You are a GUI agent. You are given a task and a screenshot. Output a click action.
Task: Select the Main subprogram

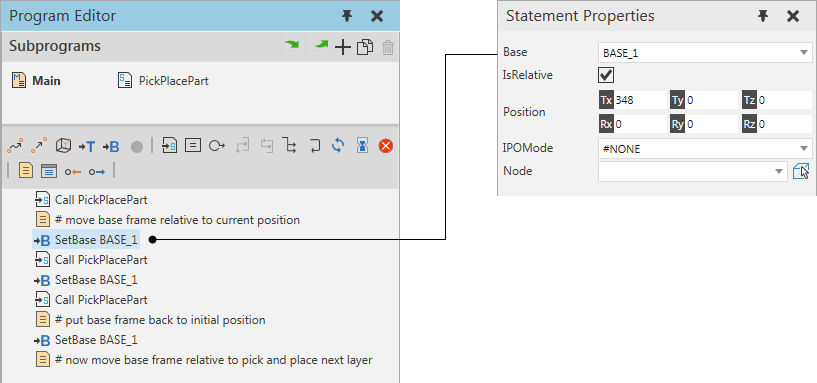(36, 81)
